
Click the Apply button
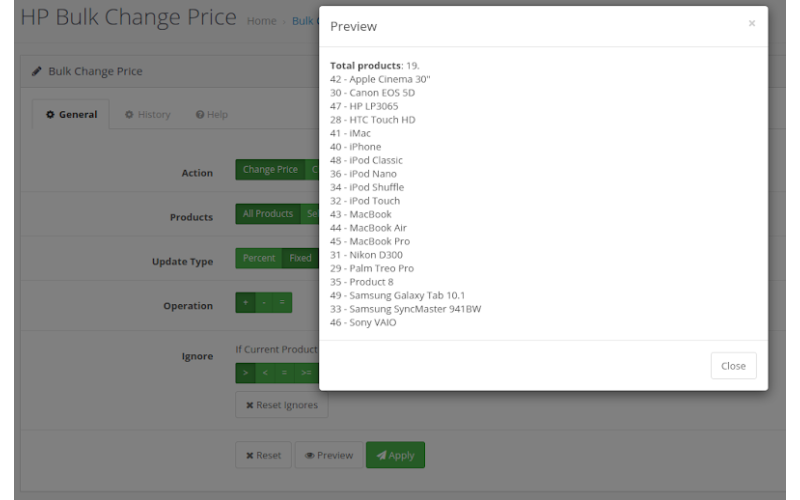click(395, 455)
